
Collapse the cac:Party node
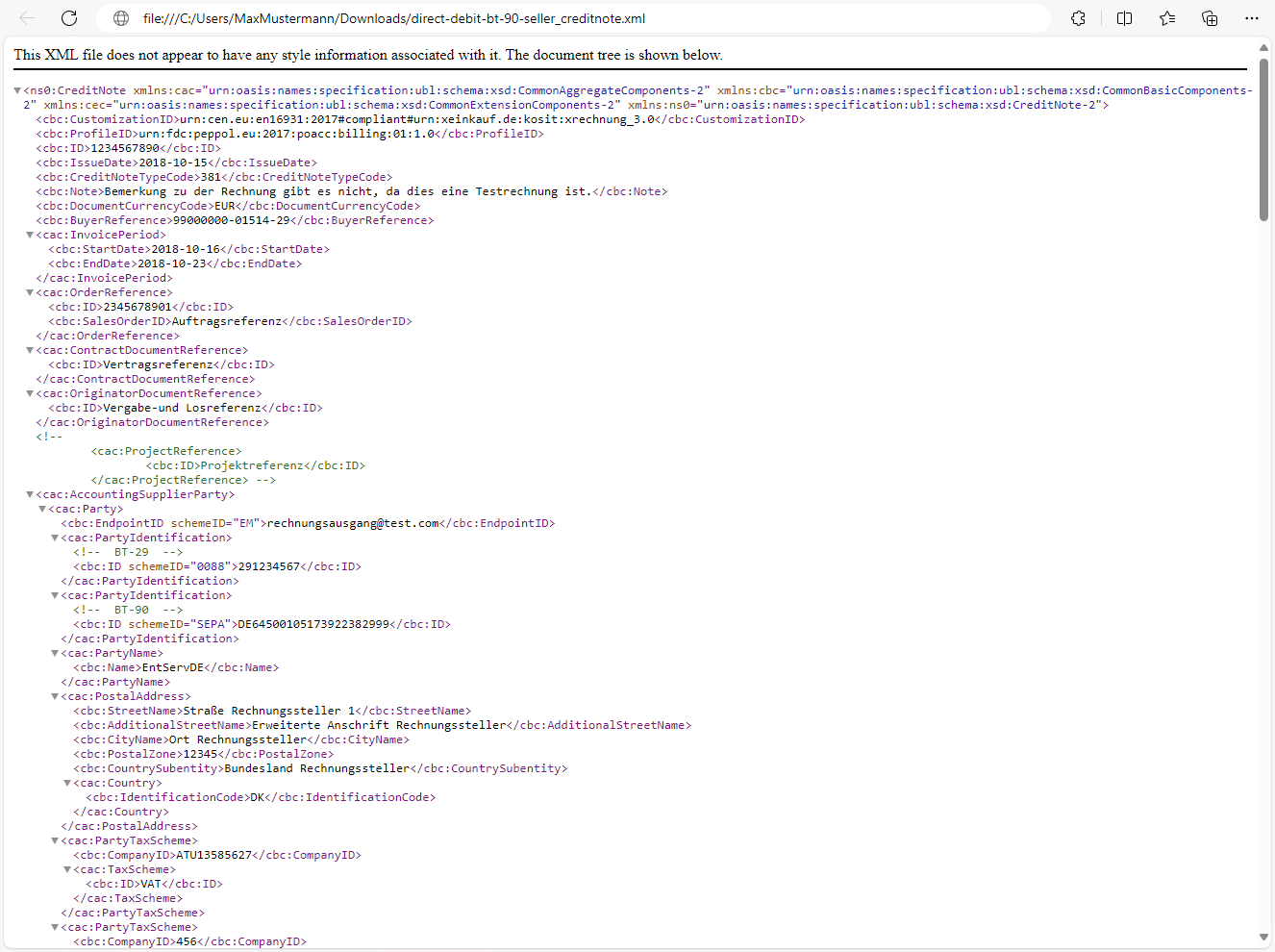pyautogui.click(x=42, y=509)
